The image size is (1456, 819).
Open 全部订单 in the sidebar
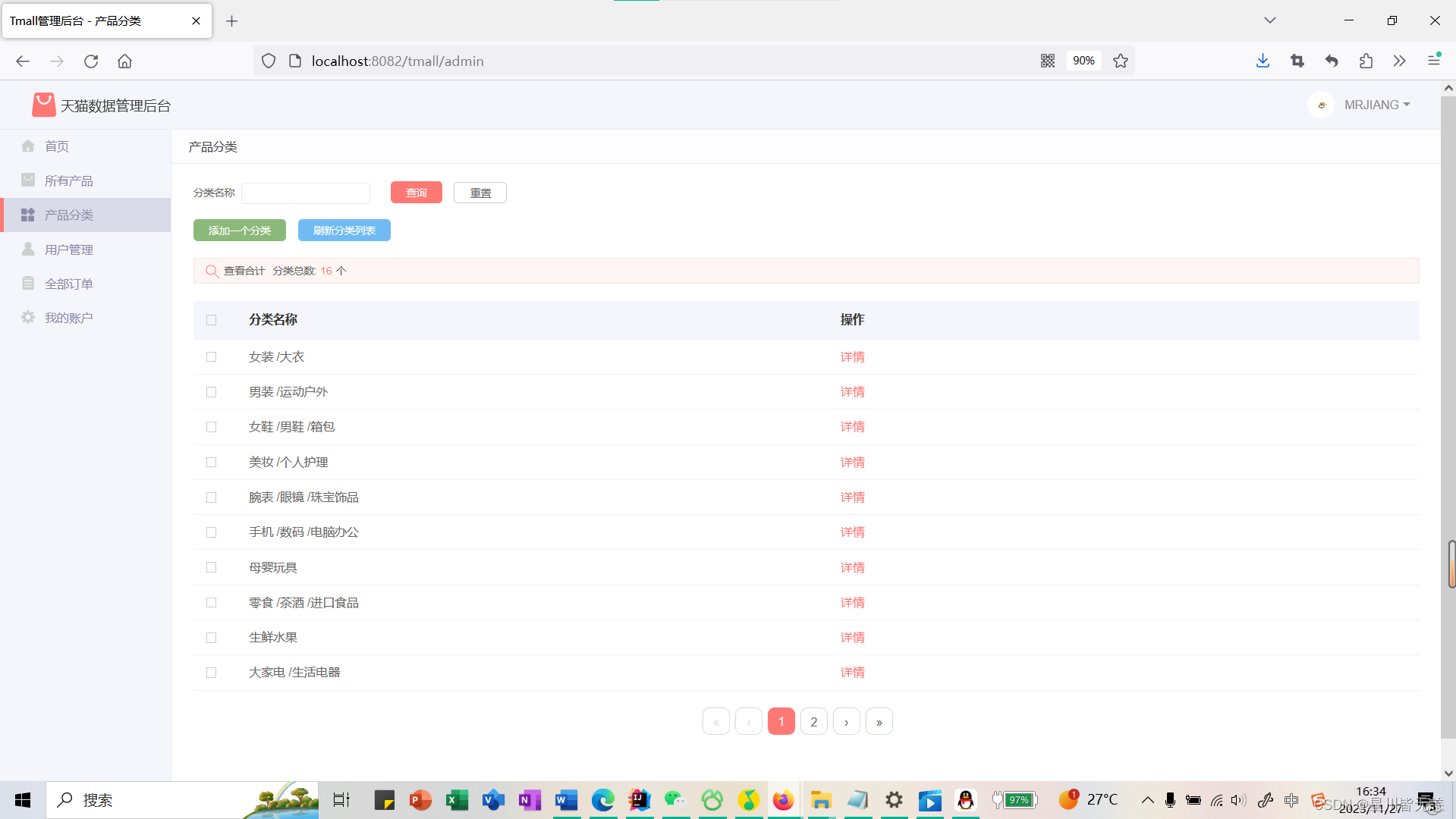[85, 284]
